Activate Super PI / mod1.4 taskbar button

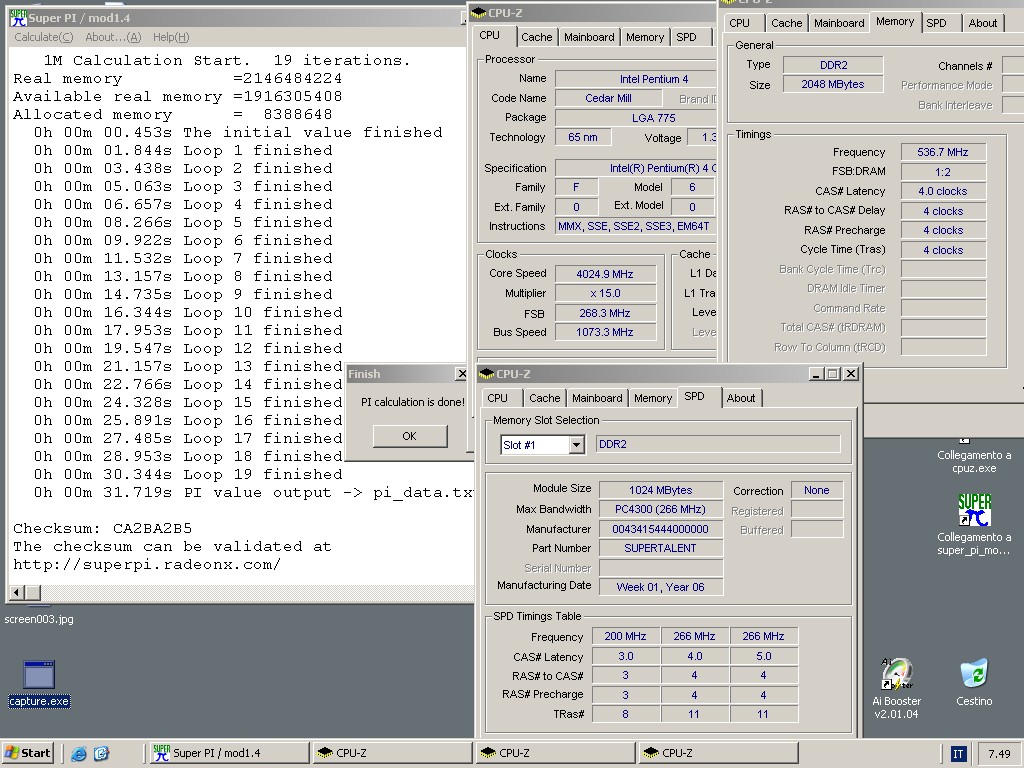click(228, 753)
